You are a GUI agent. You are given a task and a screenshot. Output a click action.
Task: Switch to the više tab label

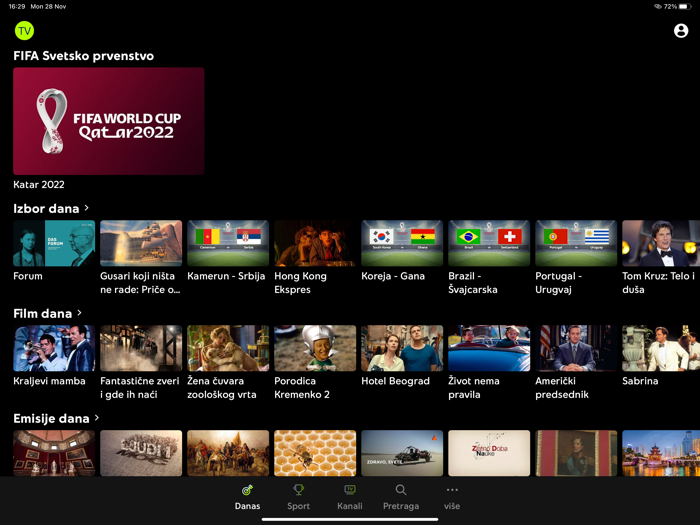coord(452,506)
